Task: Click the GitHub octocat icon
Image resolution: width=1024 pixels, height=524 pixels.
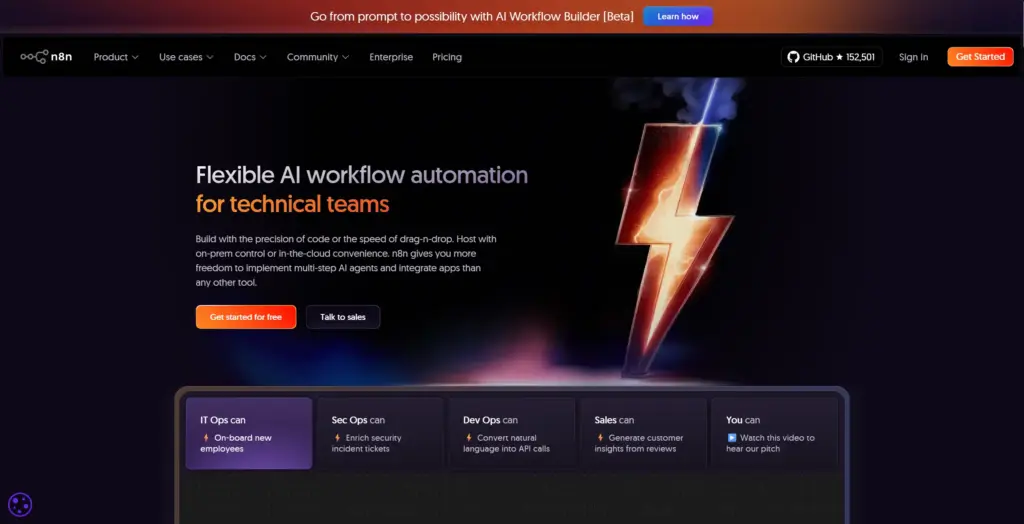Action: coord(794,57)
